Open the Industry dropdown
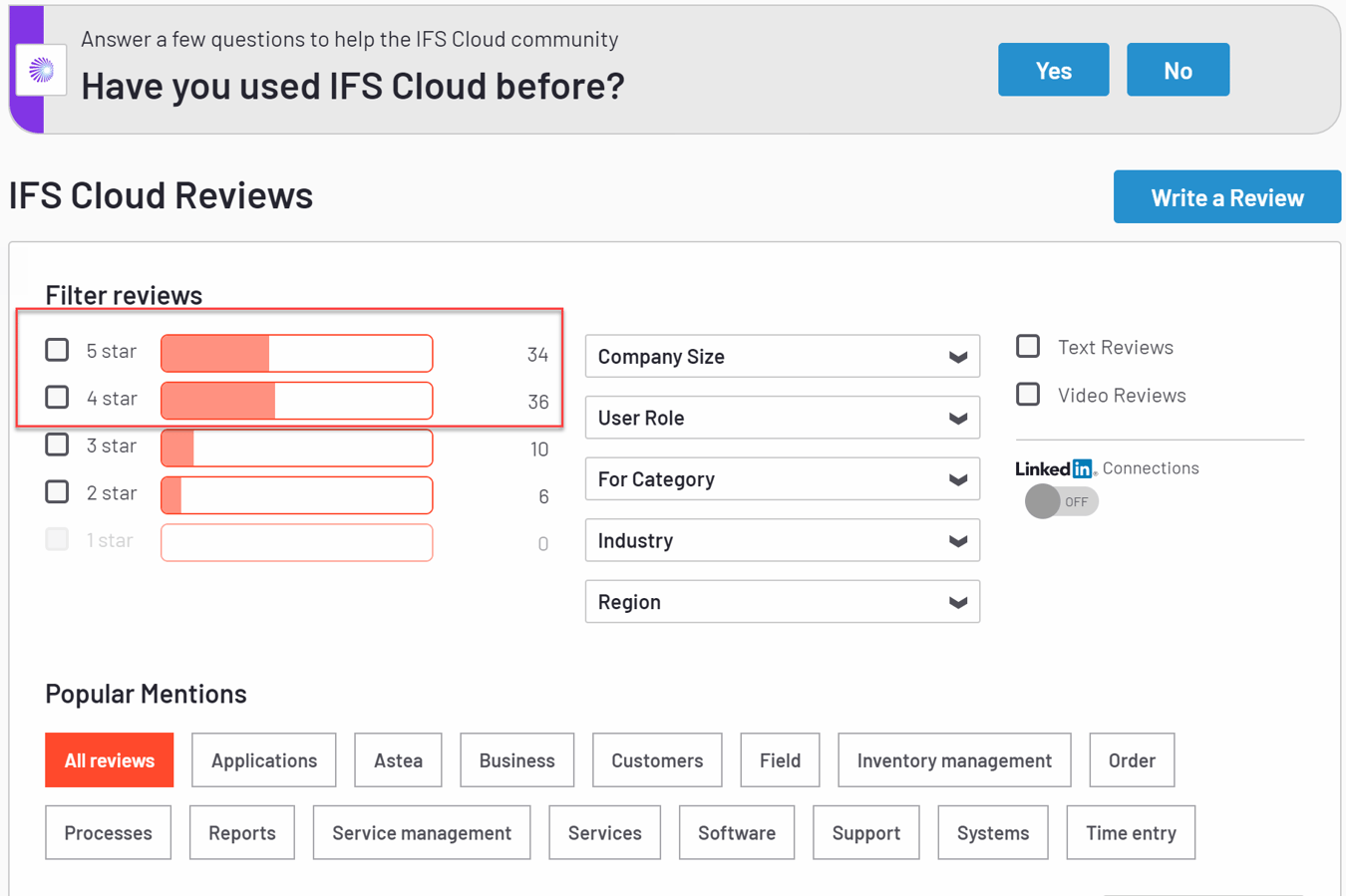The image size is (1346, 896). point(782,540)
